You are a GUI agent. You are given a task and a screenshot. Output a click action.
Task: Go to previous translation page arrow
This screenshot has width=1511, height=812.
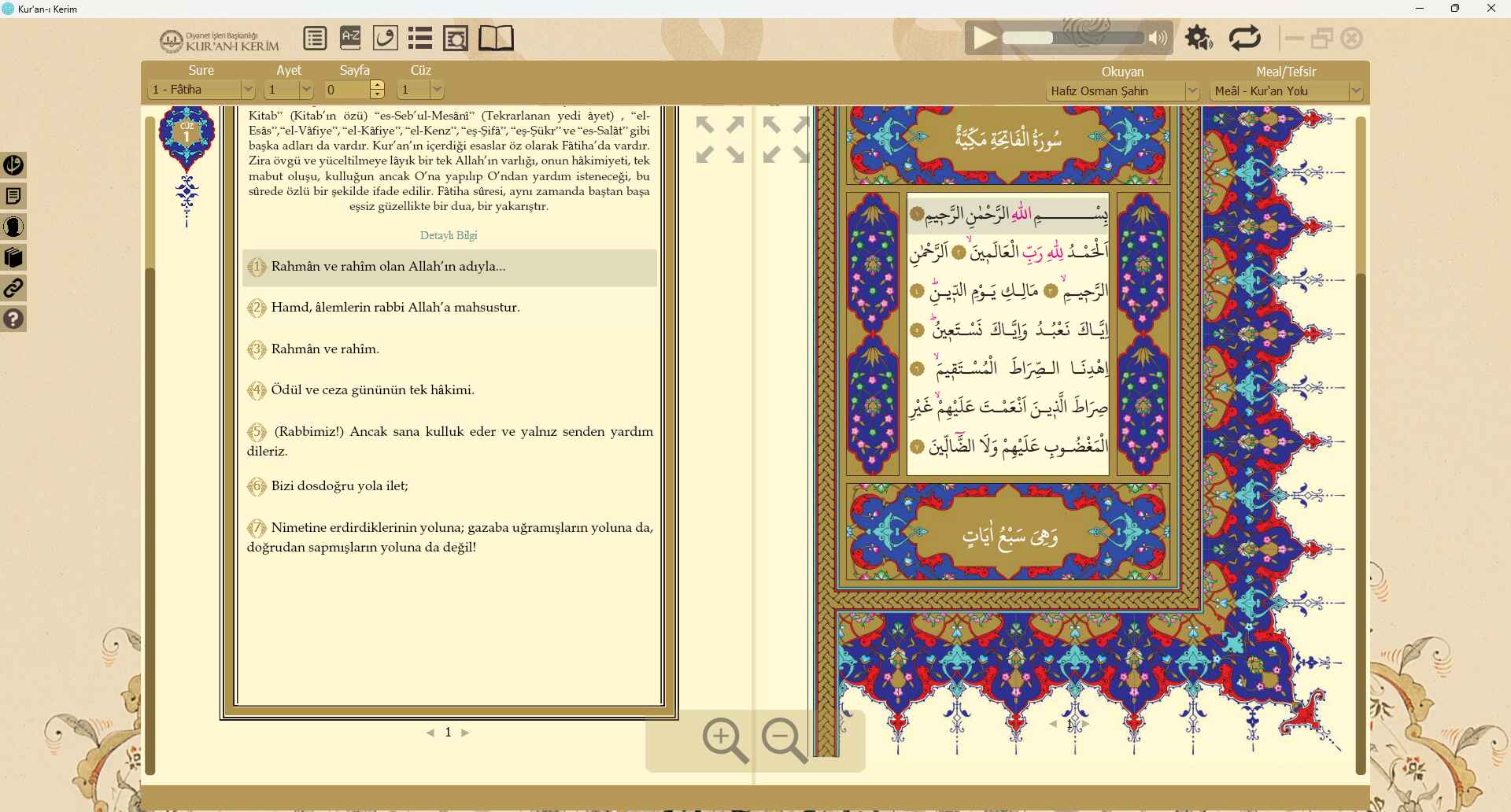coord(430,733)
